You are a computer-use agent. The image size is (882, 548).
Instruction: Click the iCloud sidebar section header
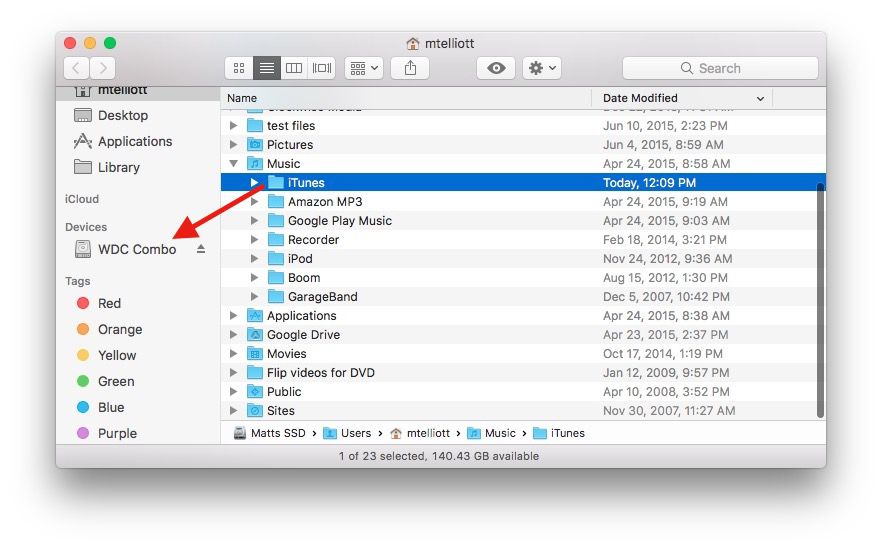(82, 199)
